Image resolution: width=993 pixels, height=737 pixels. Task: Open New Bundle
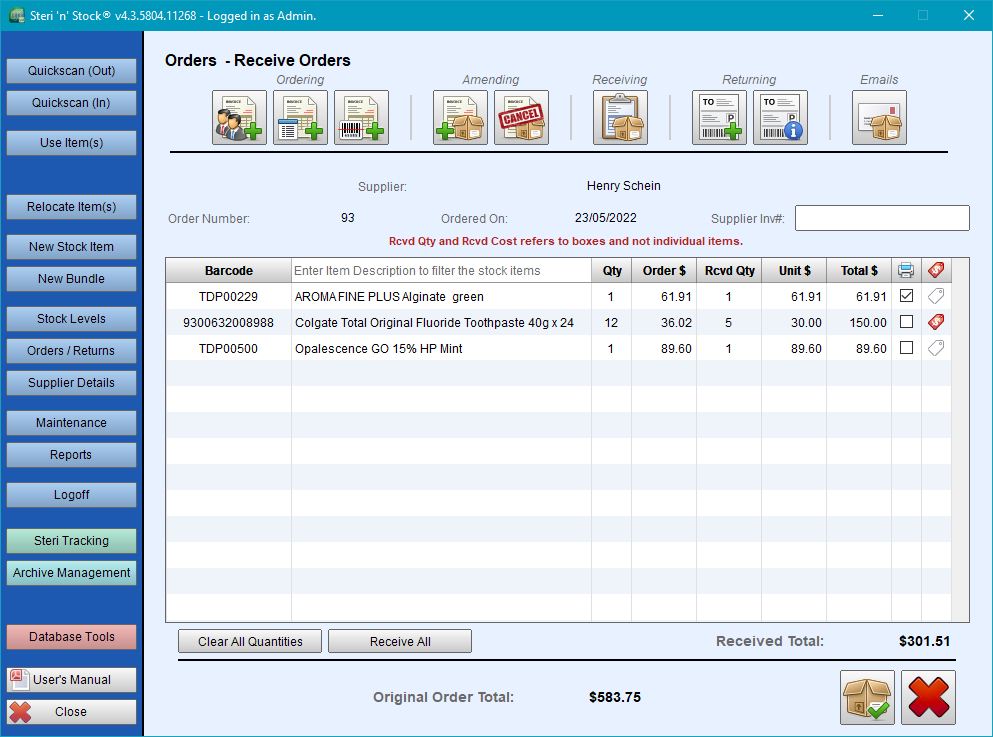pyautogui.click(x=72, y=279)
